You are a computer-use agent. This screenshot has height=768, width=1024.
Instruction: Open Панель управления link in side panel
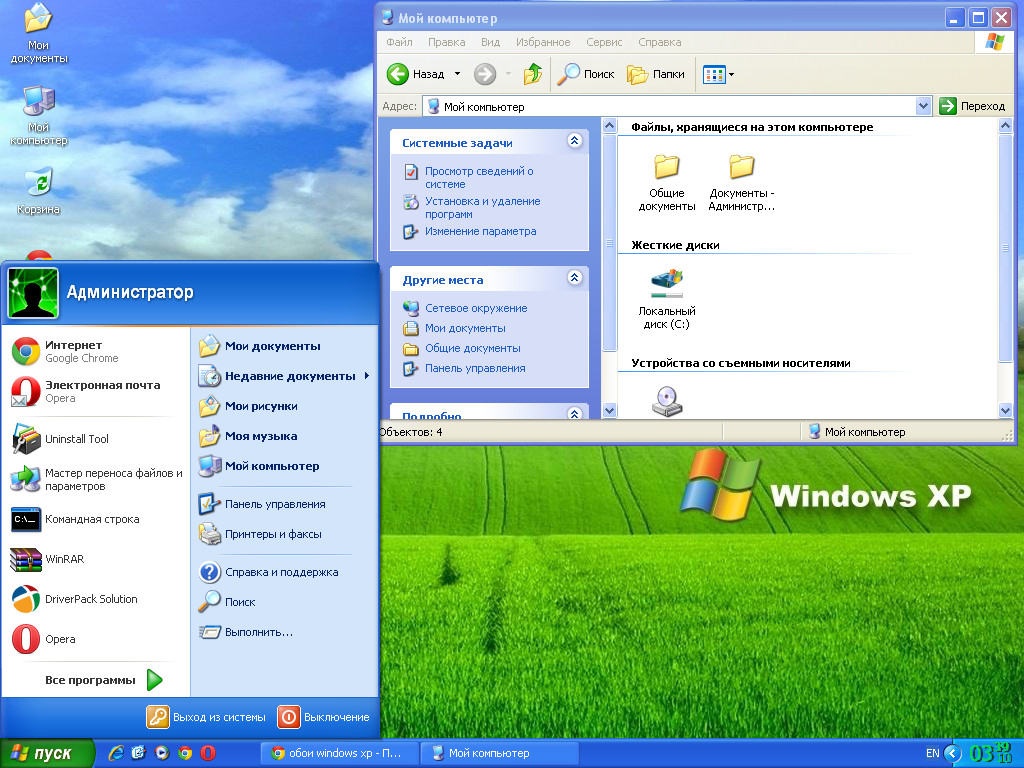click(x=475, y=368)
